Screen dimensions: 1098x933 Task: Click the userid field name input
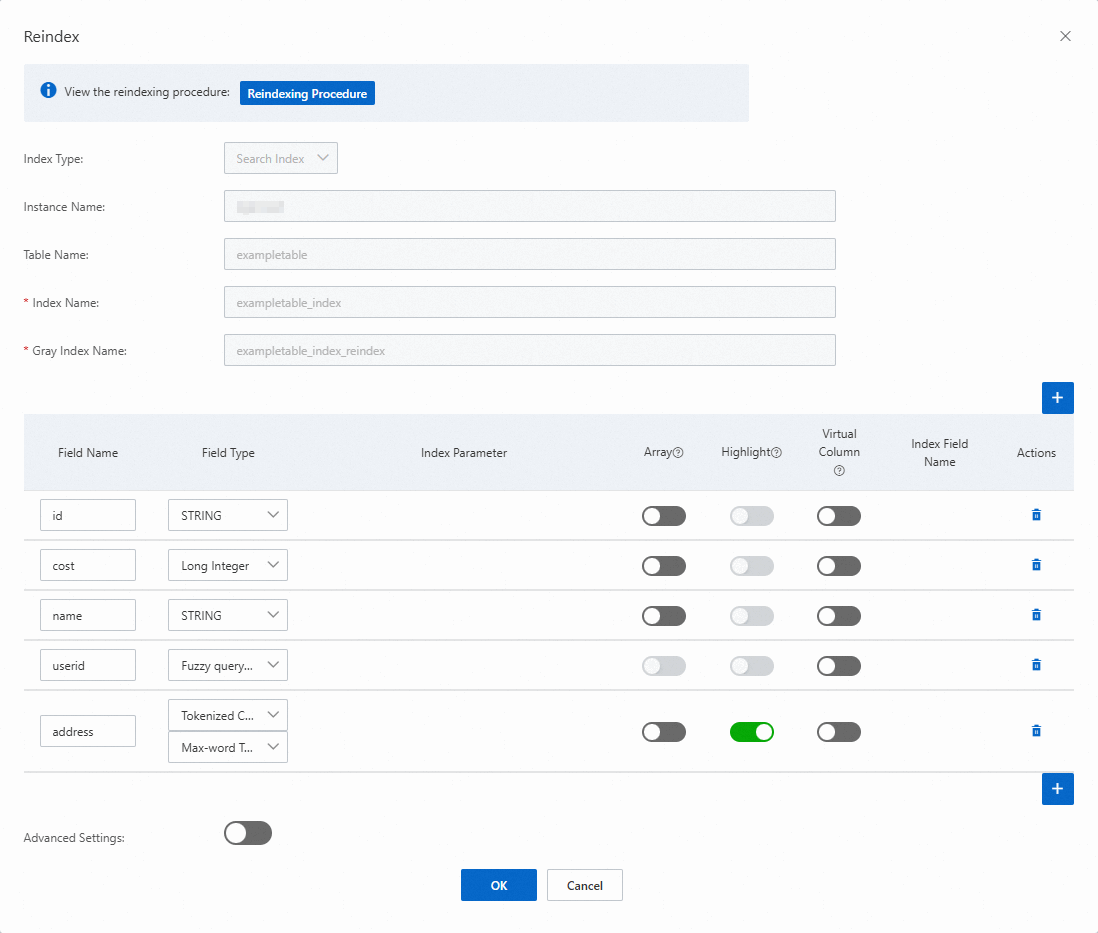click(88, 665)
